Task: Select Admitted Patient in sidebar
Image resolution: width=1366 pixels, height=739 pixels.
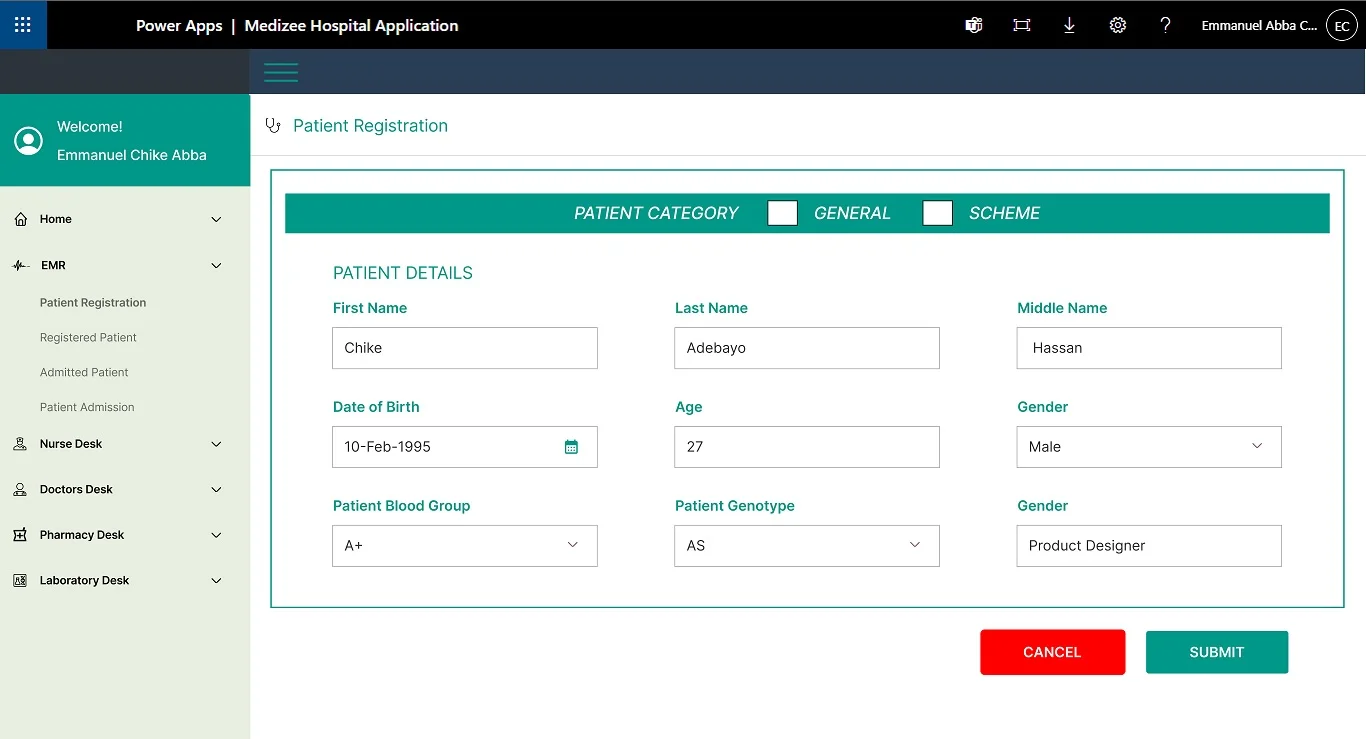Action: 84,372
